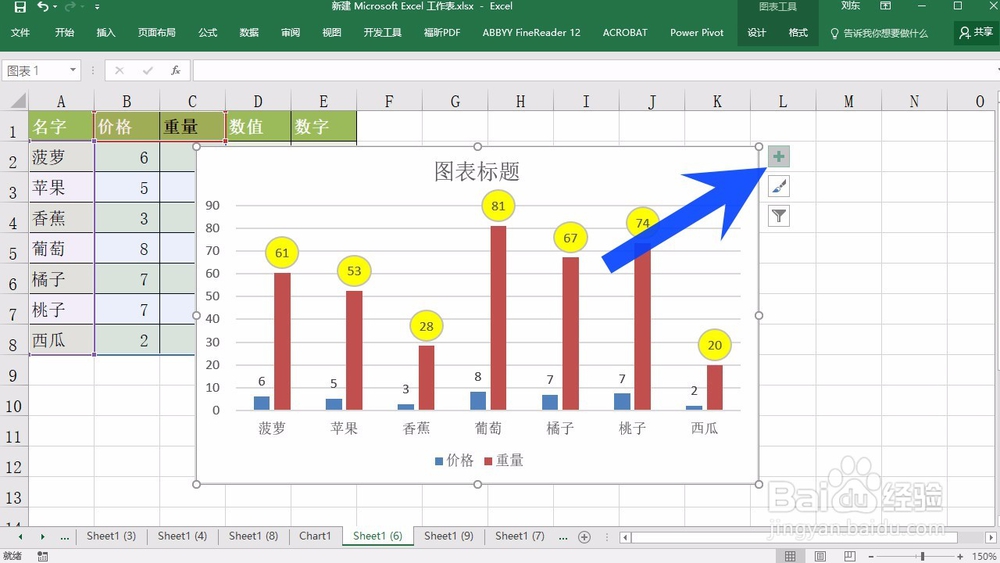The height and width of the screenshot is (563, 1000).
Task: Click the Chart Elements plus button
Action: (779, 156)
